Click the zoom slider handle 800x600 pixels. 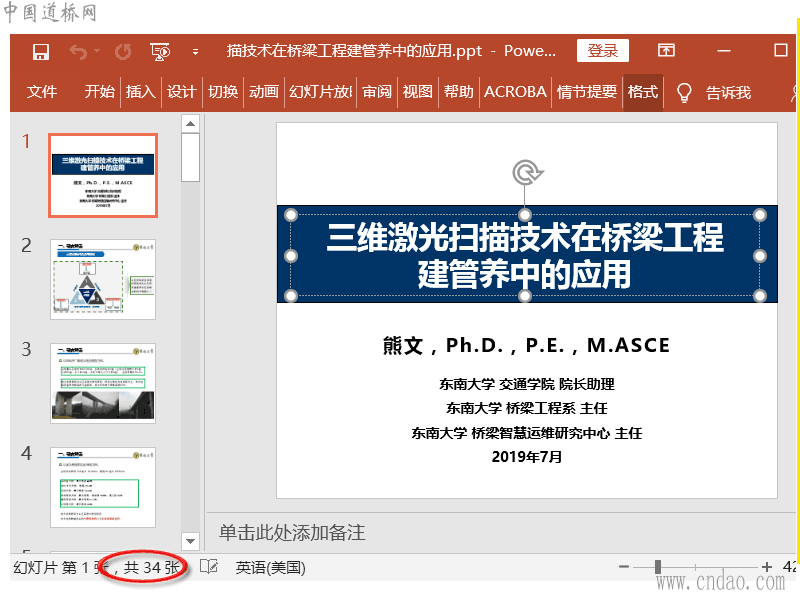tap(658, 567)
